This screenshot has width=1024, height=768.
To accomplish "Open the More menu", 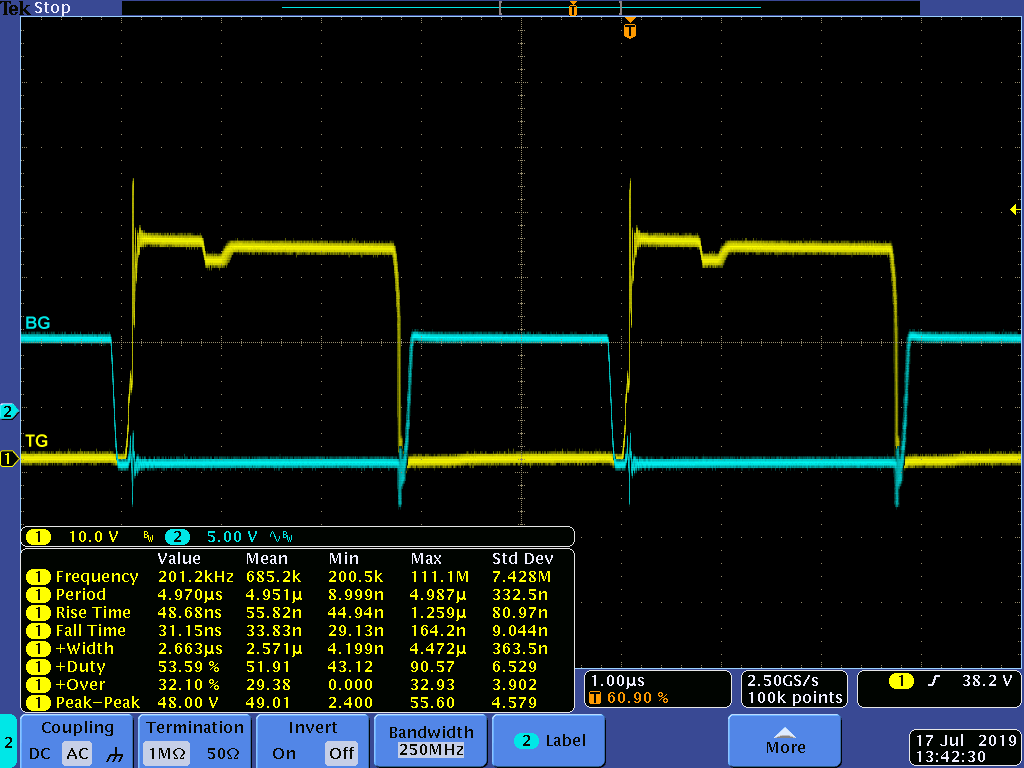I will click(x=784, y=741).
